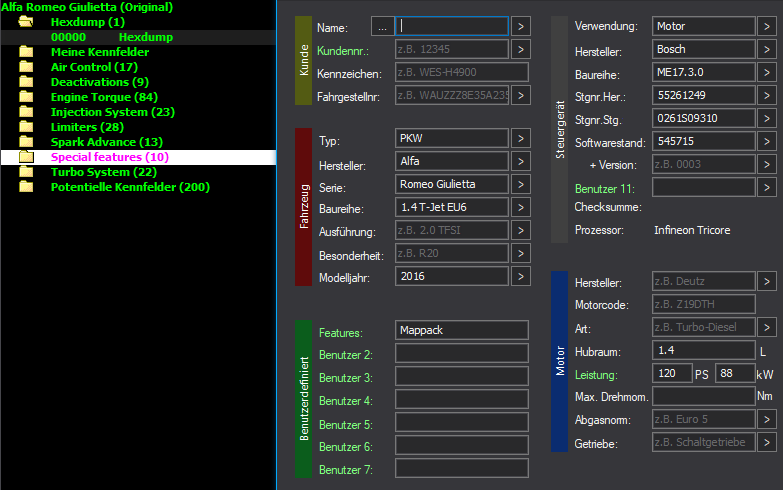Click the Motorcode input field

[704, 304]
